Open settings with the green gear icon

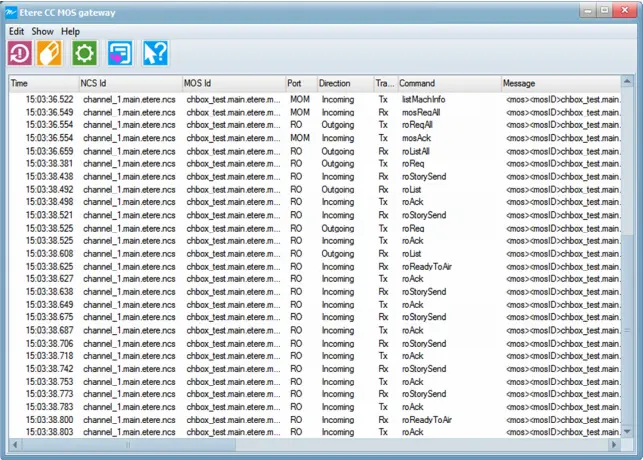(x=86, y=53)
